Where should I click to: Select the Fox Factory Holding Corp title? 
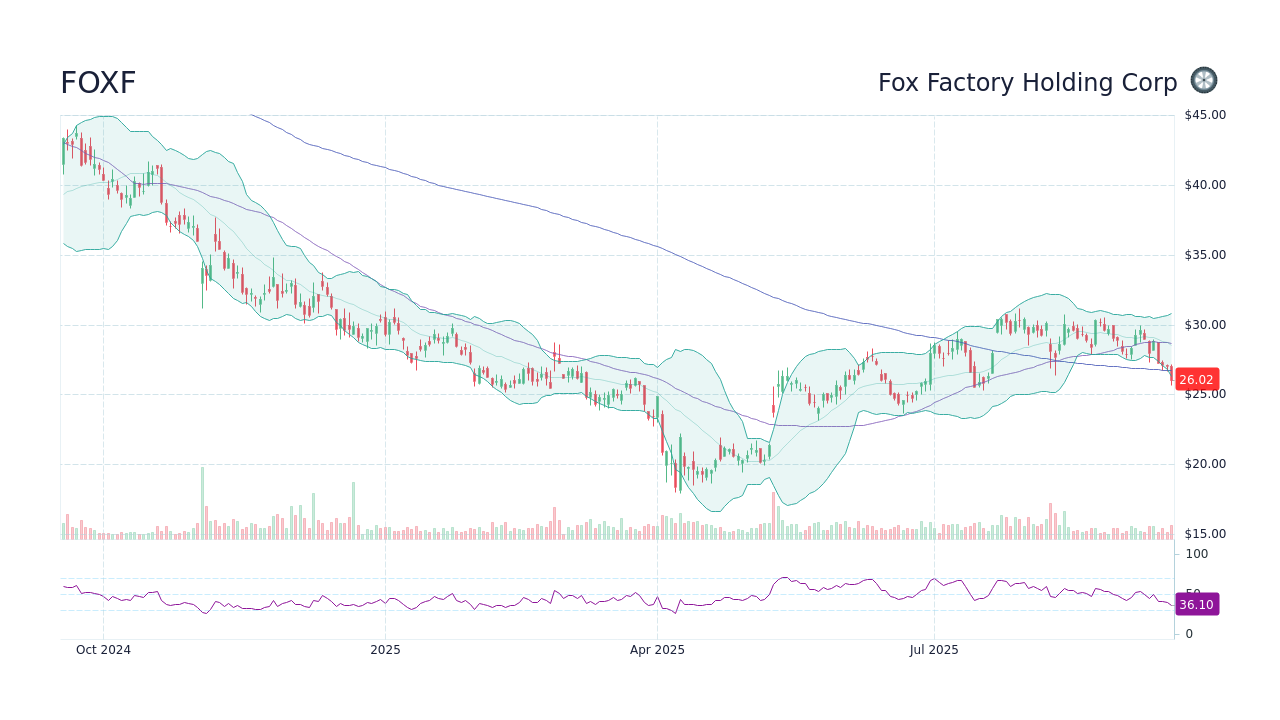[1028, 82]
